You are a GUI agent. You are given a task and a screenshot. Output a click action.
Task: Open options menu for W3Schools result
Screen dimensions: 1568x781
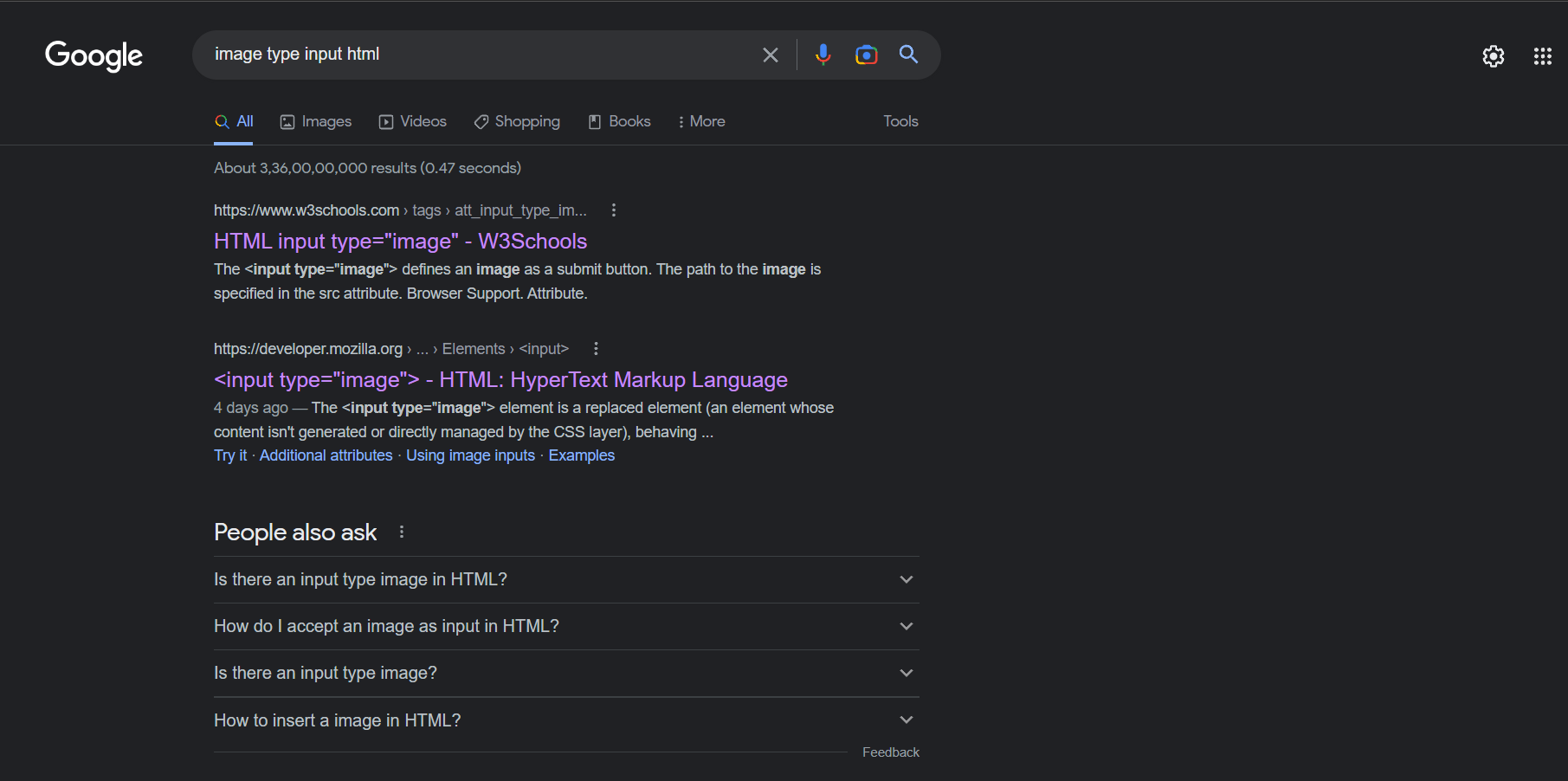[613, 210]
